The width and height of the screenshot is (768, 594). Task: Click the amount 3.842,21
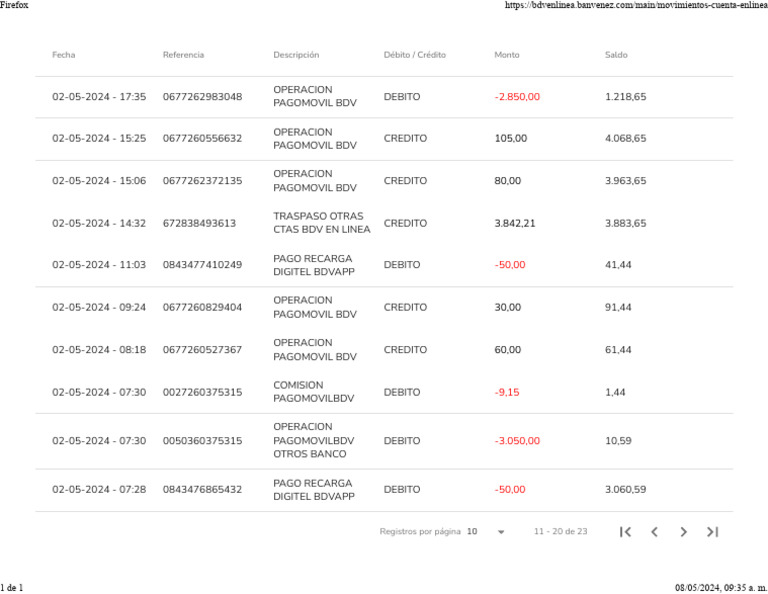point(515,223)
